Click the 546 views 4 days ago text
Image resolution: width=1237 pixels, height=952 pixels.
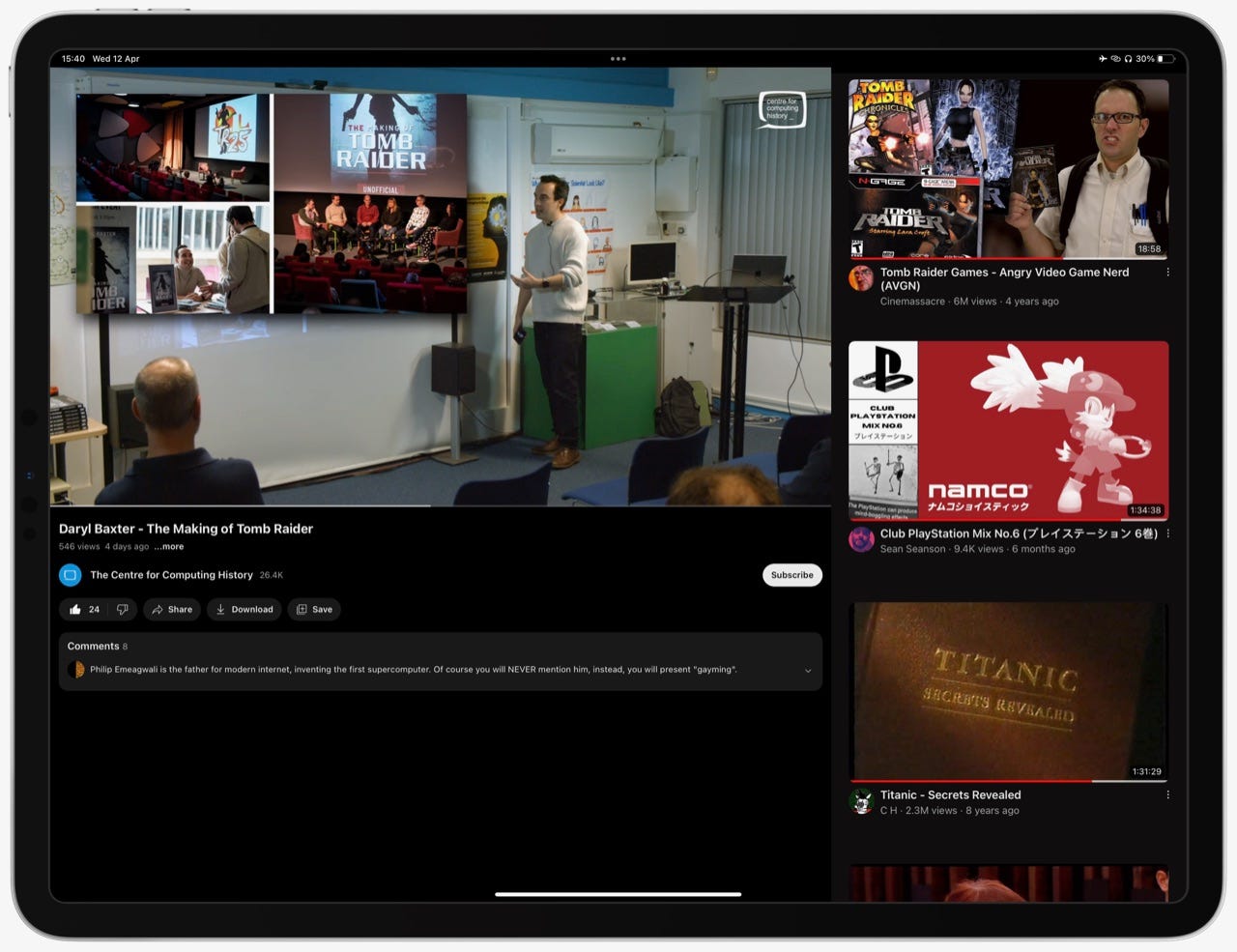103,547
